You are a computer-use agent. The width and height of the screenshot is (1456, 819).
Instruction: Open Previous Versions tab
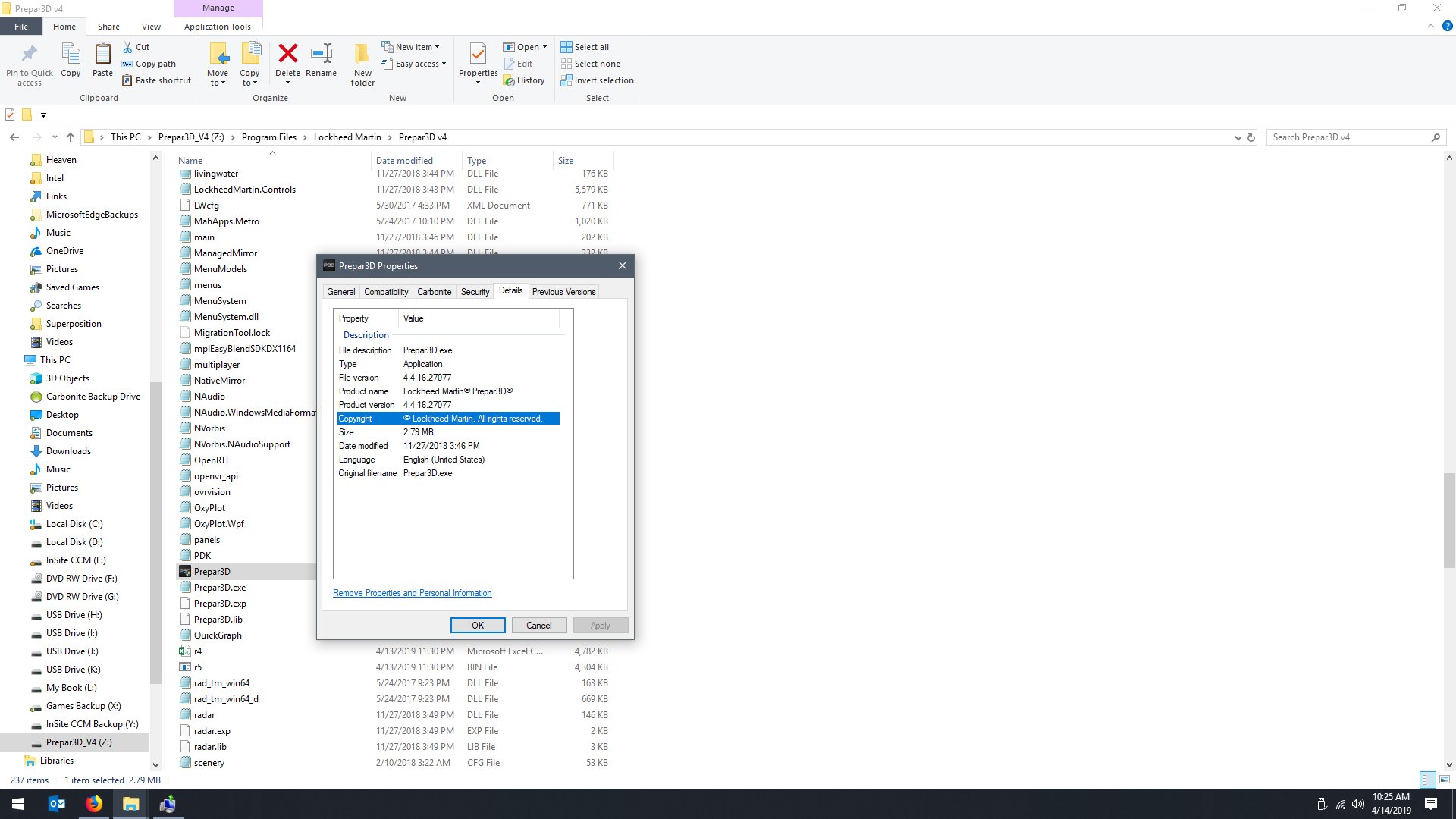(563, 292)
